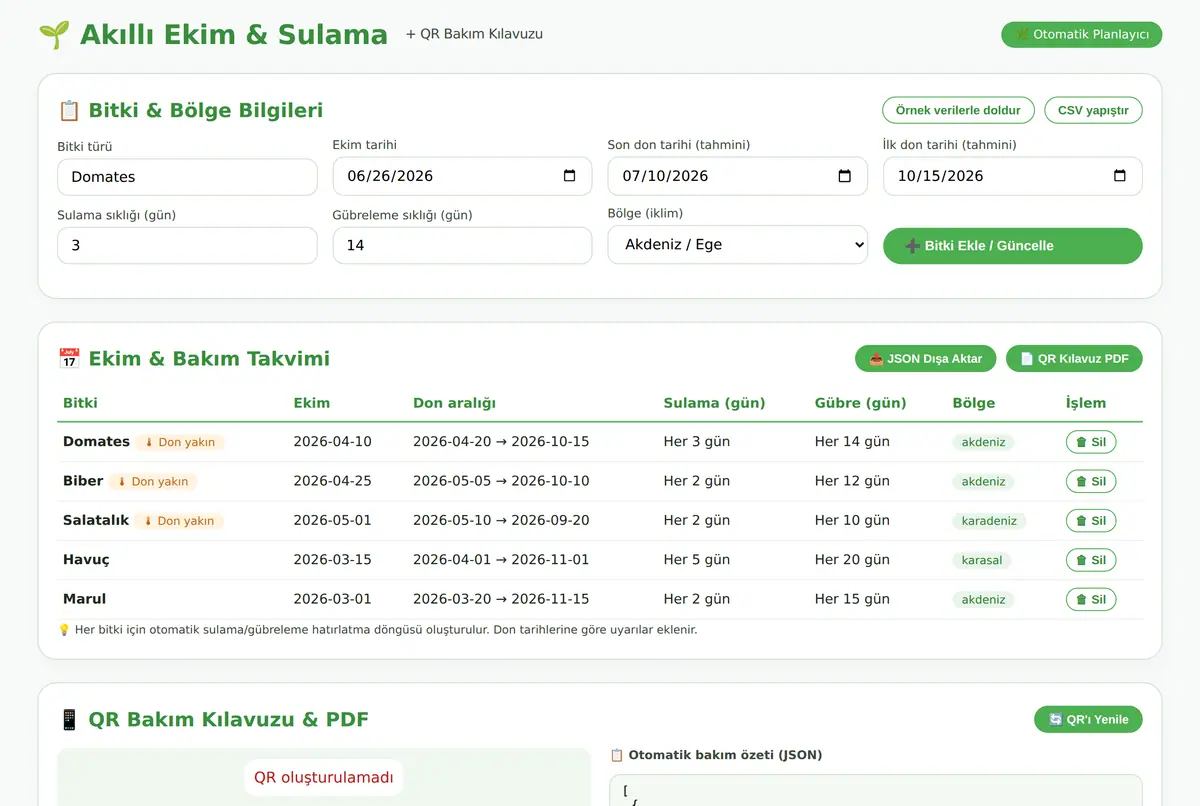Click the karasal region tag
The height and width of the screenshot is (806, 1200).
point(982,560)
